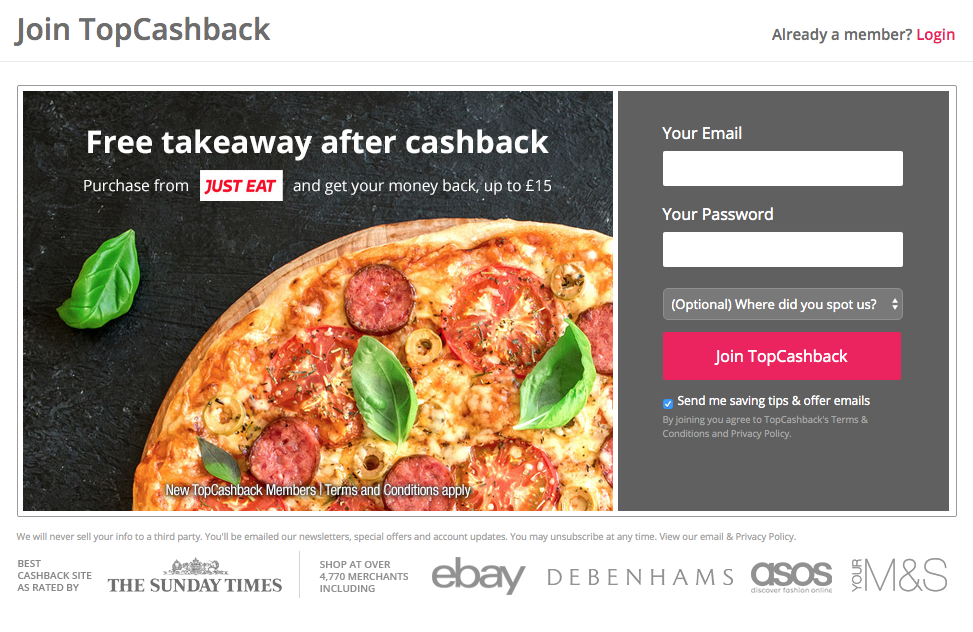The image size is (973, 632).
Task: Click The Sunday Times logo
Action: [x=195, y=576]
